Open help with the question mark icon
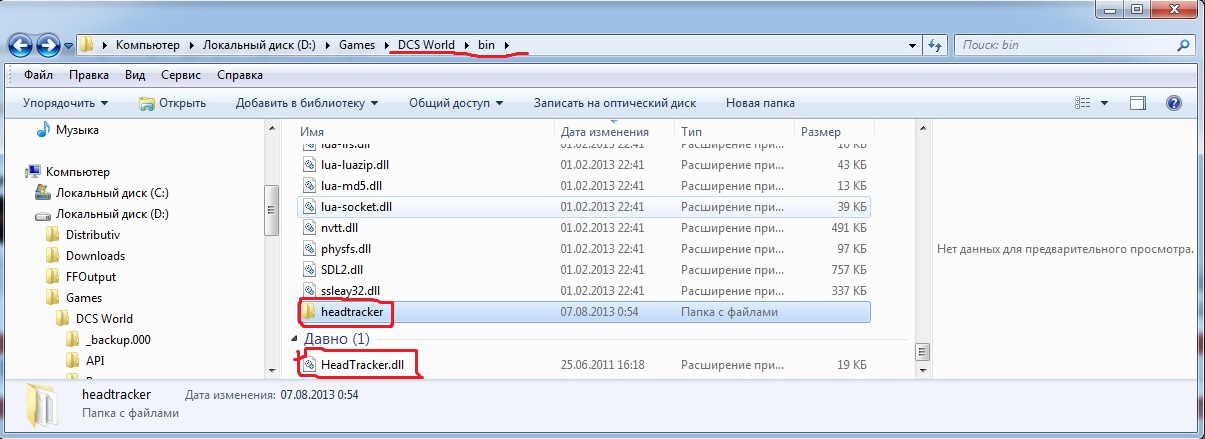Screen dimensions: 1205x439 [x=1174, y=103]
